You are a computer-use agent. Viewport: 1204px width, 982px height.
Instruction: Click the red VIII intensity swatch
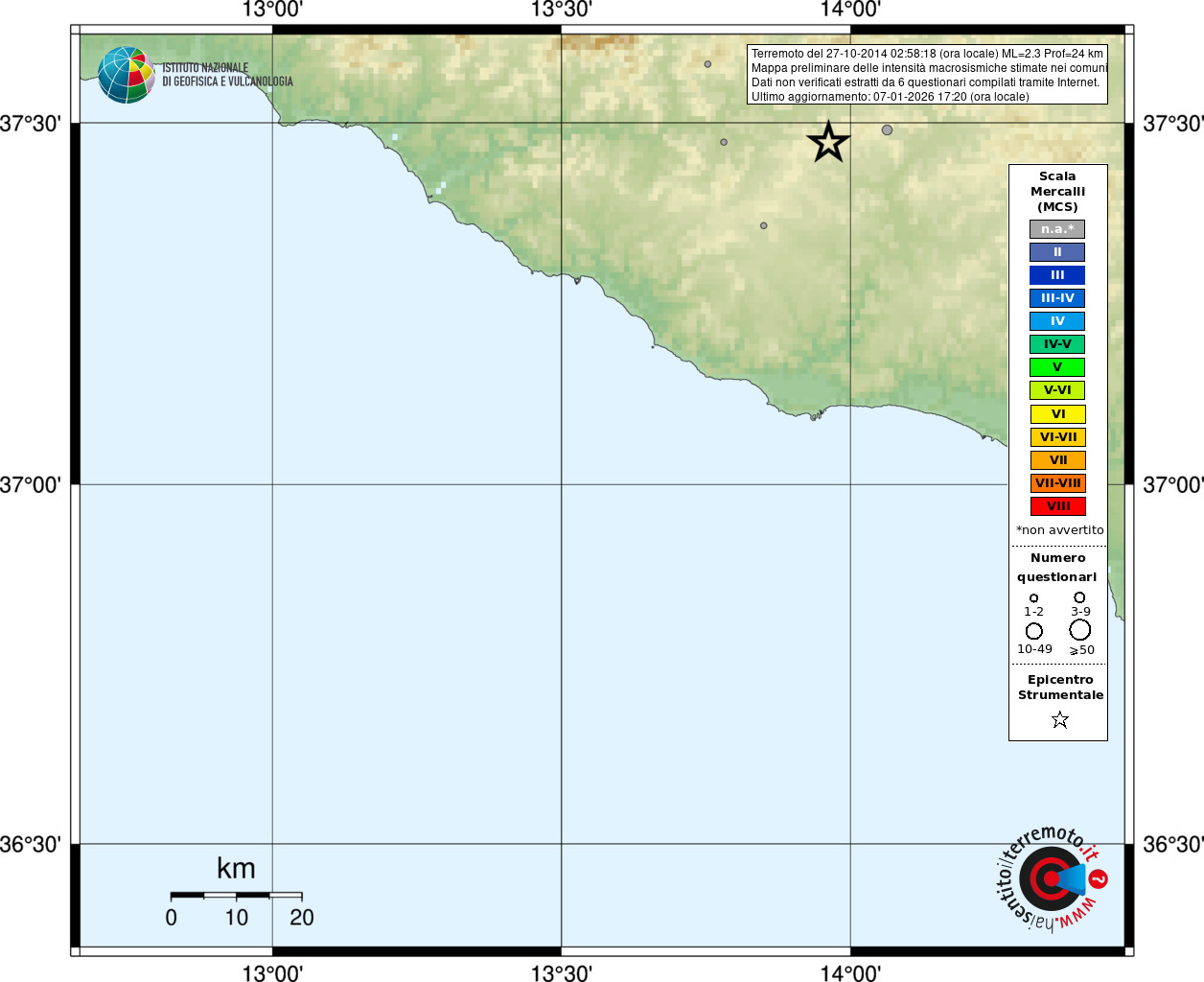click(1057, 506)
